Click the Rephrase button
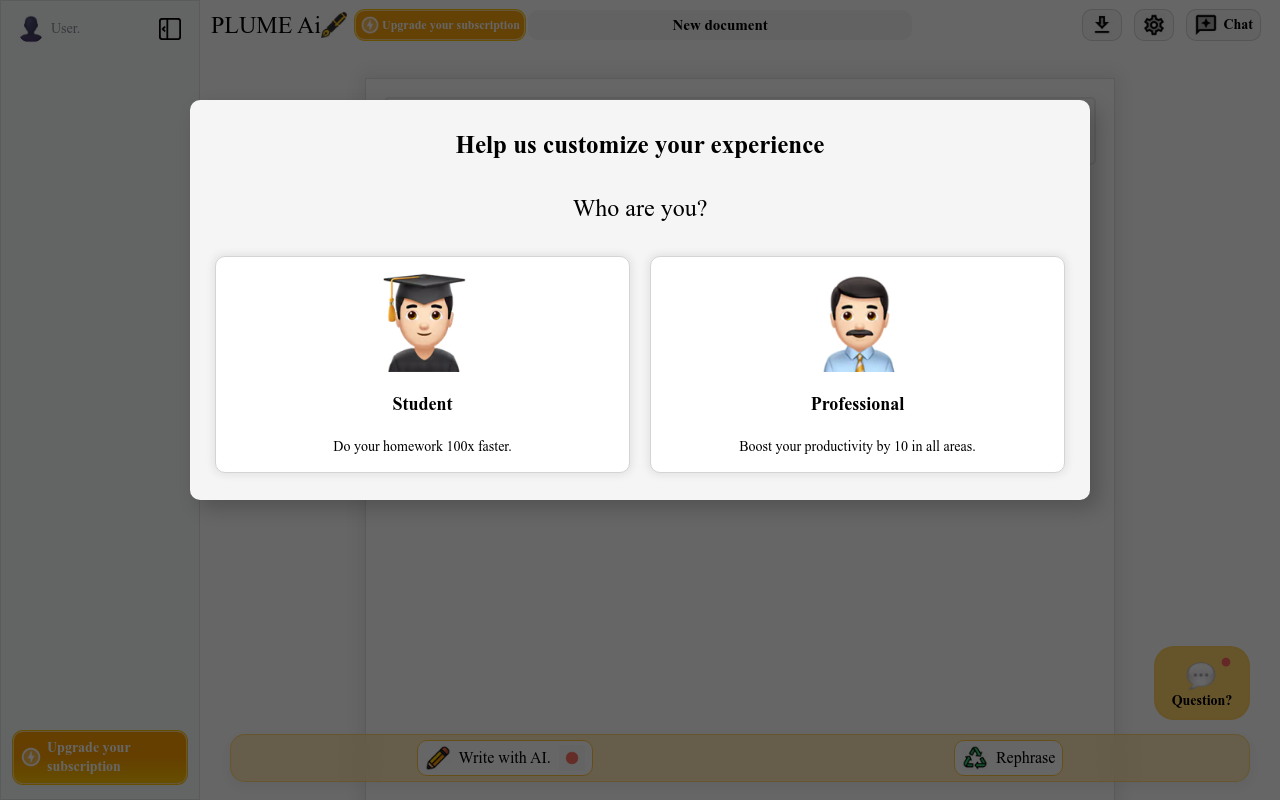Image resolution: width=1280 pixels, height=800 pixels. (x=1009, y=758)
